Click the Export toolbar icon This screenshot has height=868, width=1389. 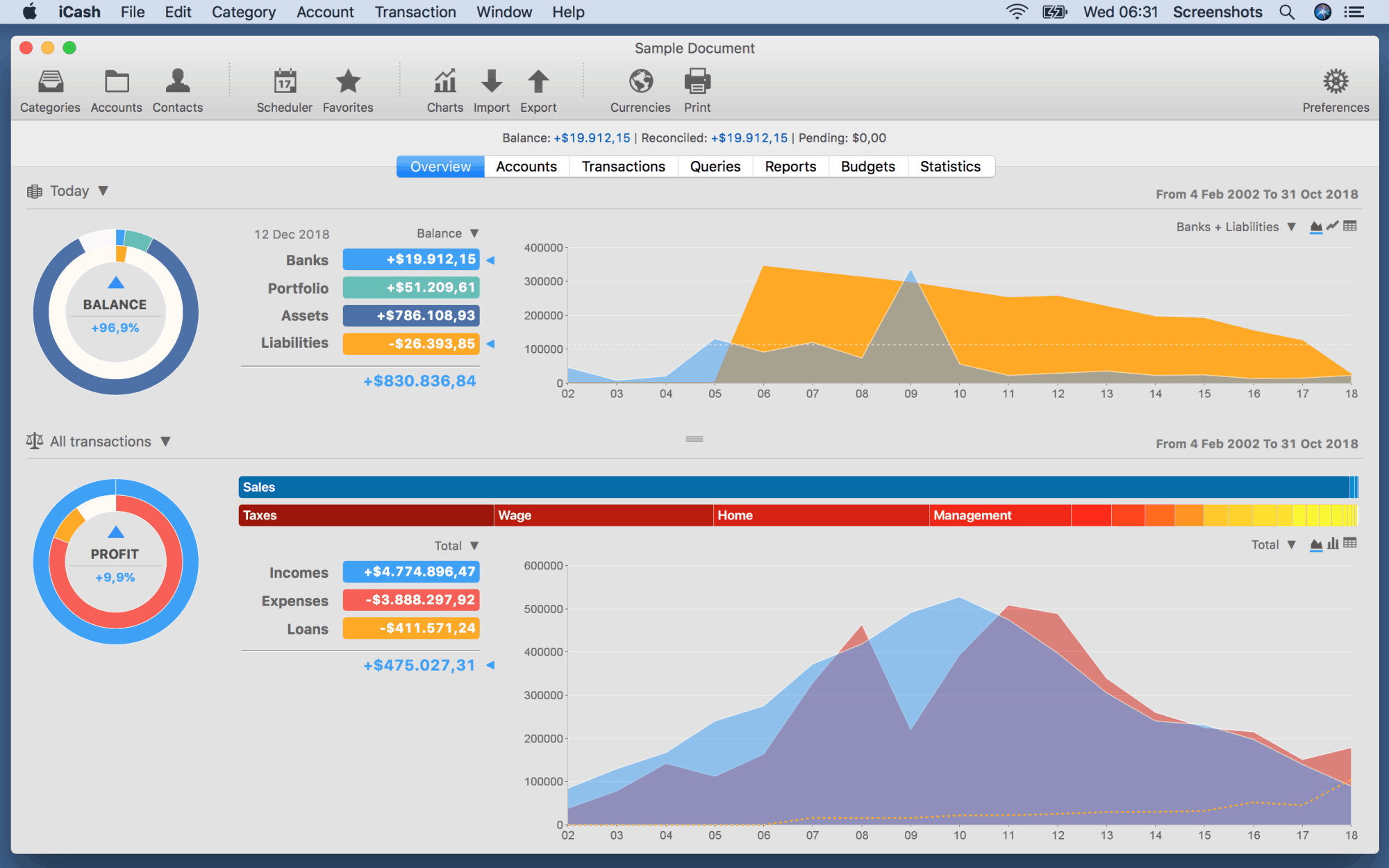539,90
